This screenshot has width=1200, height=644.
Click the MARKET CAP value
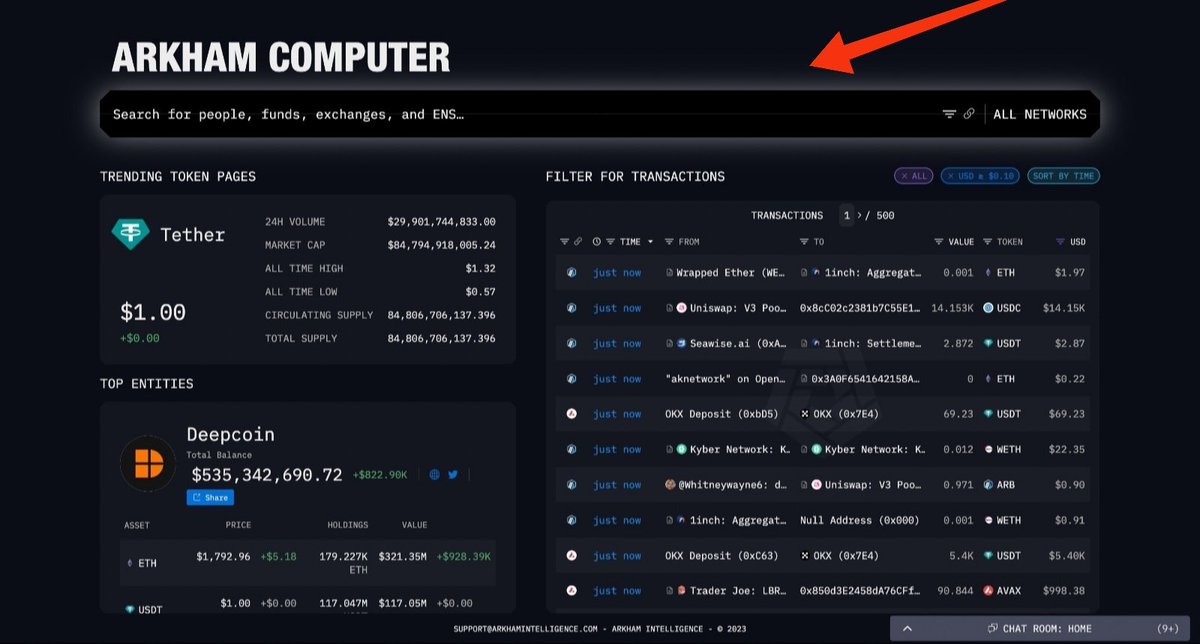(x=441, y=245)
